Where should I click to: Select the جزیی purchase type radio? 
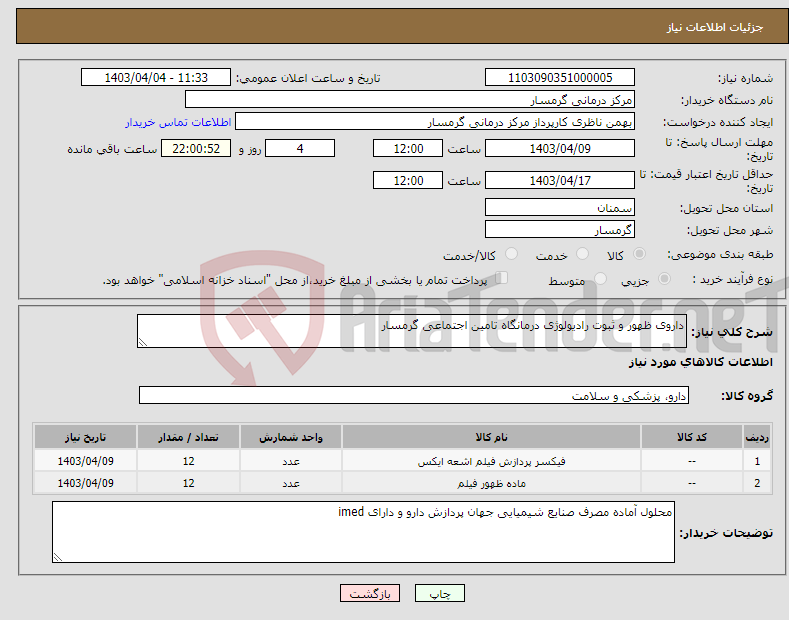[x=664, y=278]
